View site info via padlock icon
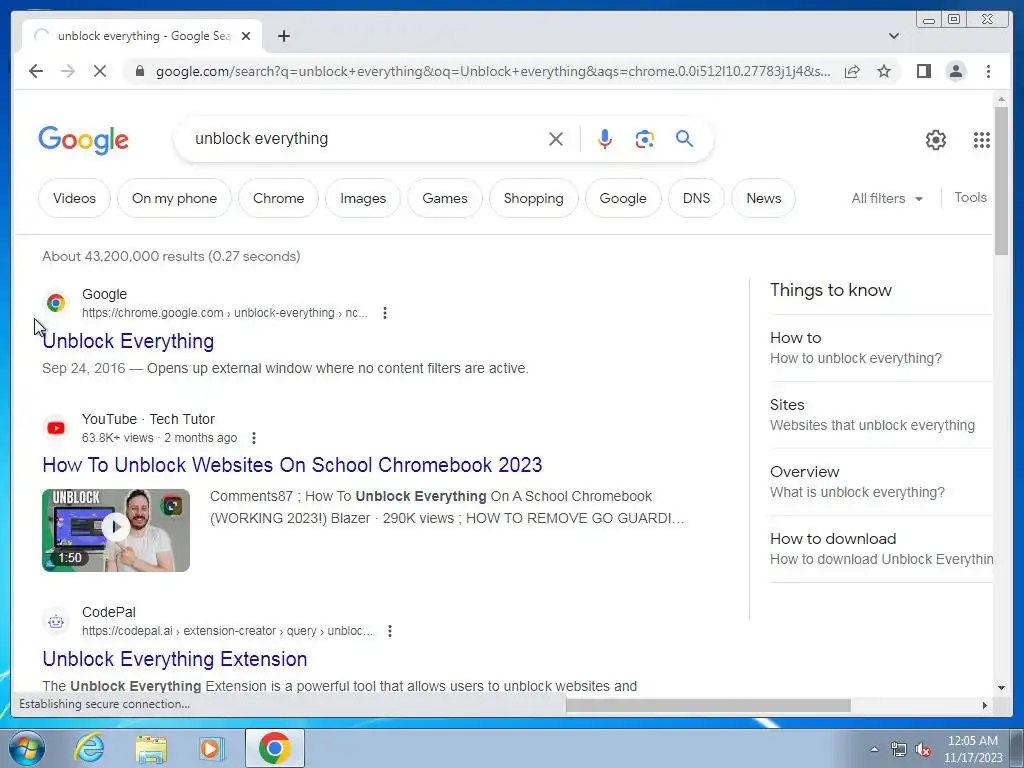 pos(140,71)
